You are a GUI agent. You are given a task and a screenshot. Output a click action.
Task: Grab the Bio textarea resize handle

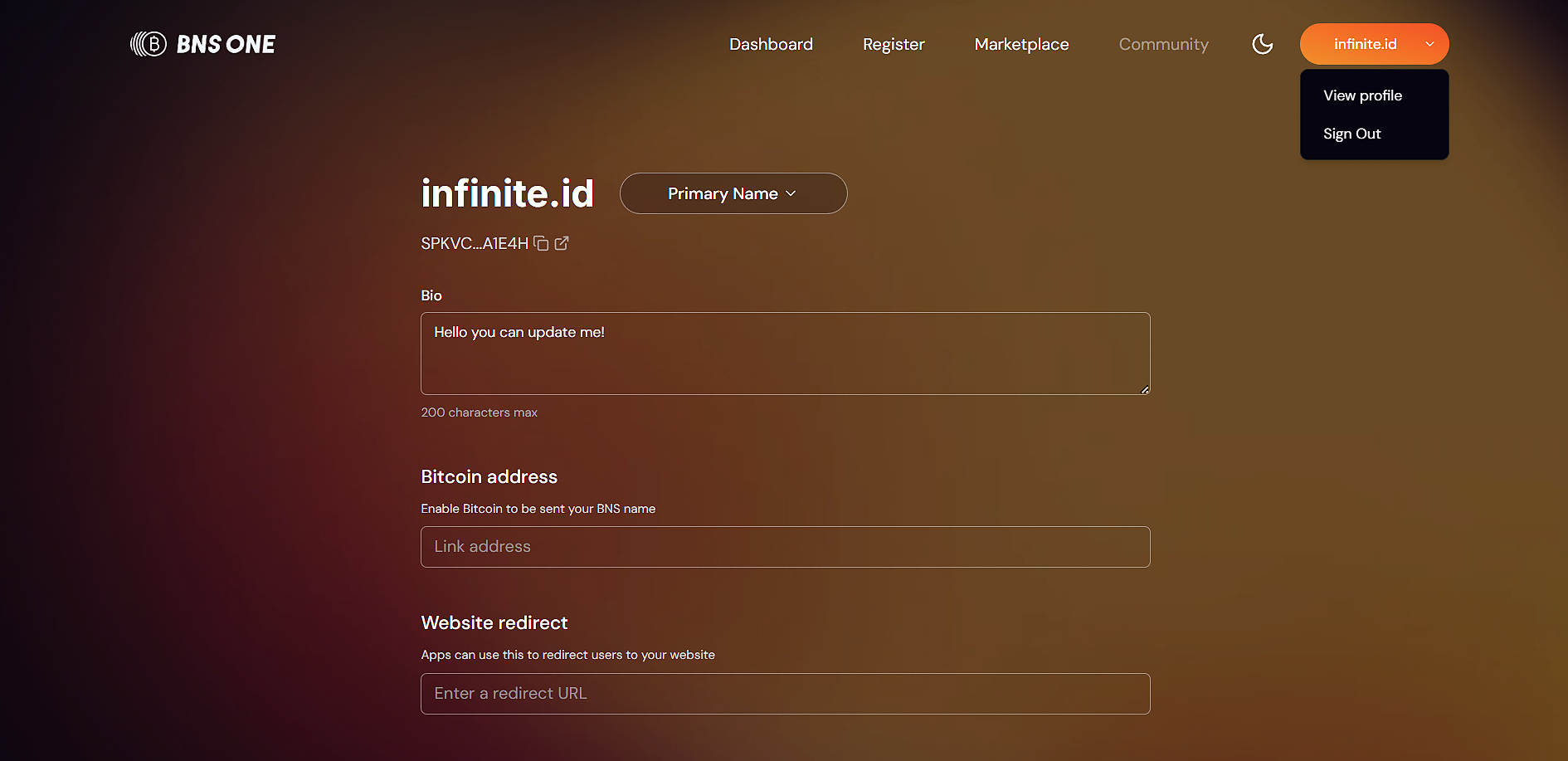coord(1145,389)
